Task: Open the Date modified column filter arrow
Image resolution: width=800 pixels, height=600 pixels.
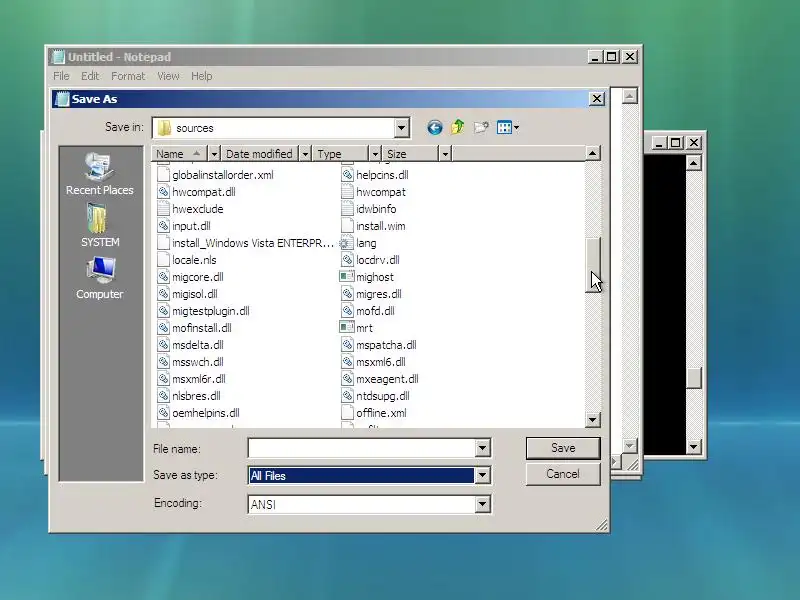Action: click(x=305, y=154)
